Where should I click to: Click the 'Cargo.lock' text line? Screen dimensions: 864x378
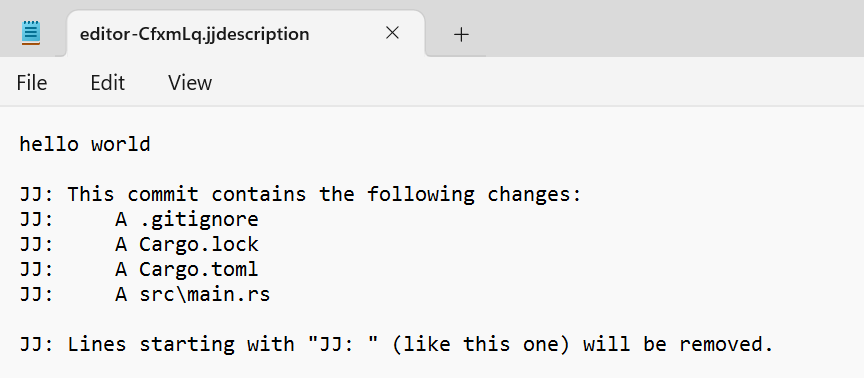point(139,244)
